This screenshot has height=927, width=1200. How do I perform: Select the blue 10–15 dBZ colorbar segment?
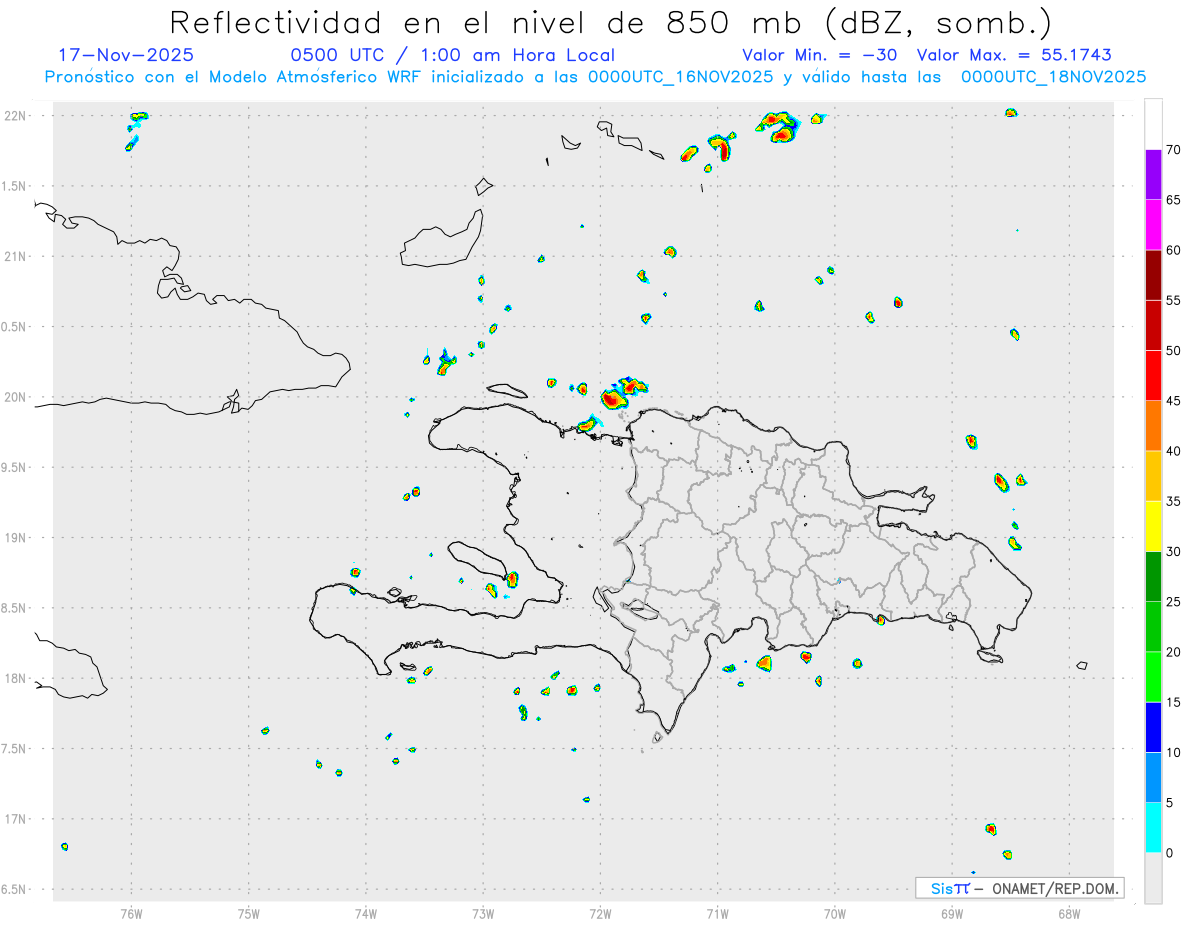pyautogui.click(x=1153, y=727)
